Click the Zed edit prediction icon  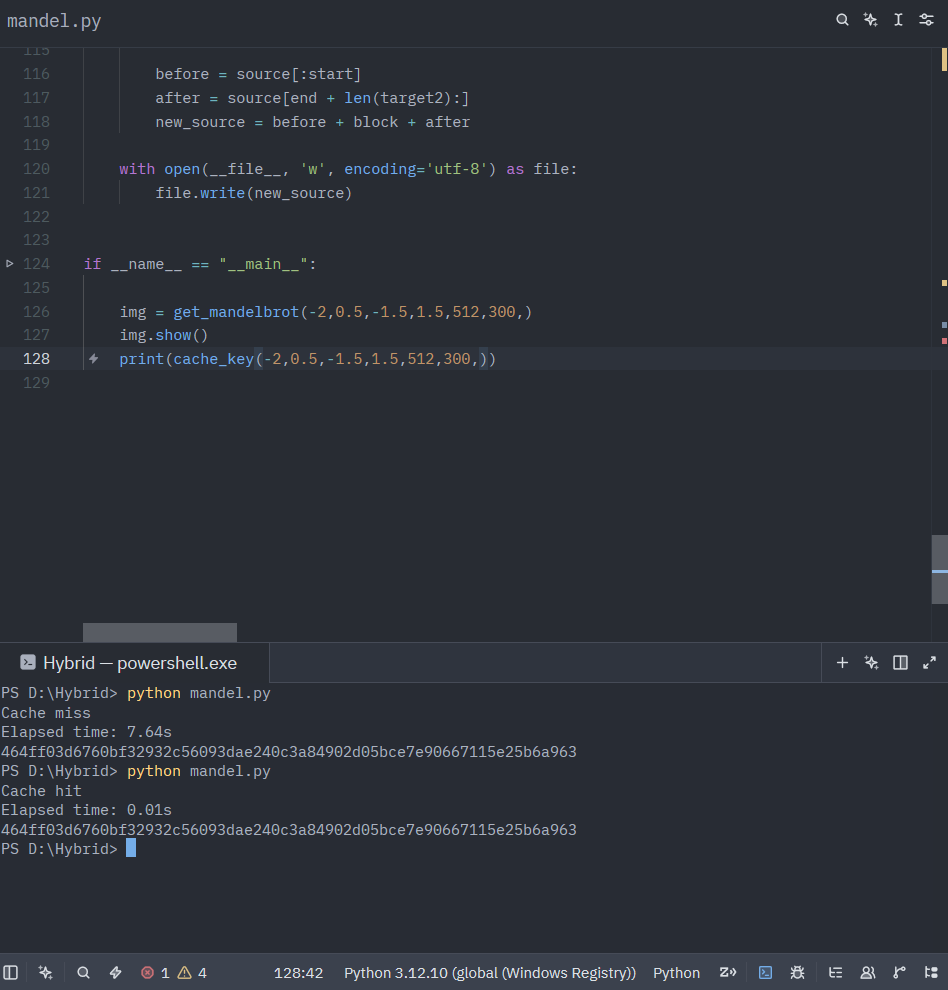click(x=728, y=972)
